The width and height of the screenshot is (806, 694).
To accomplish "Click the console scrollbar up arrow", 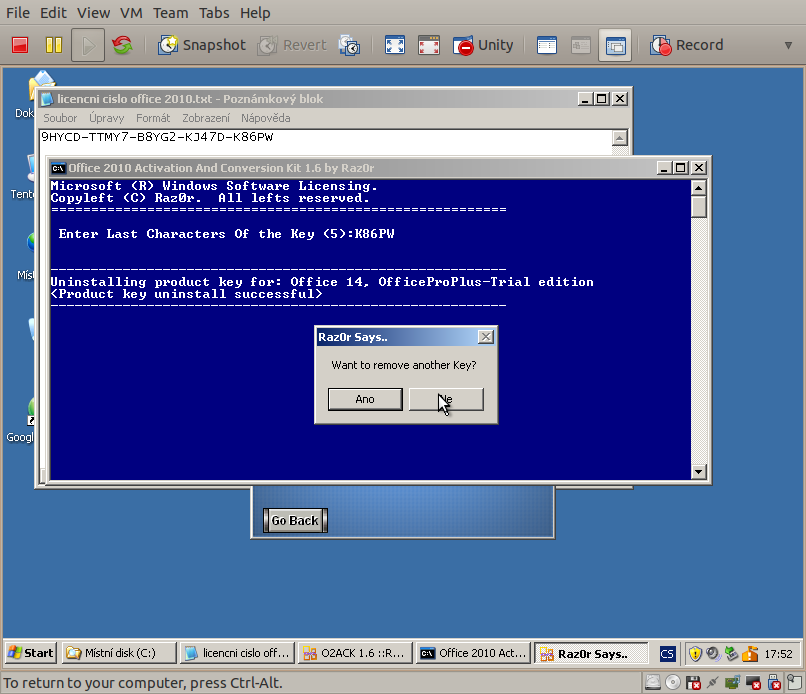I will coord(699,188).
